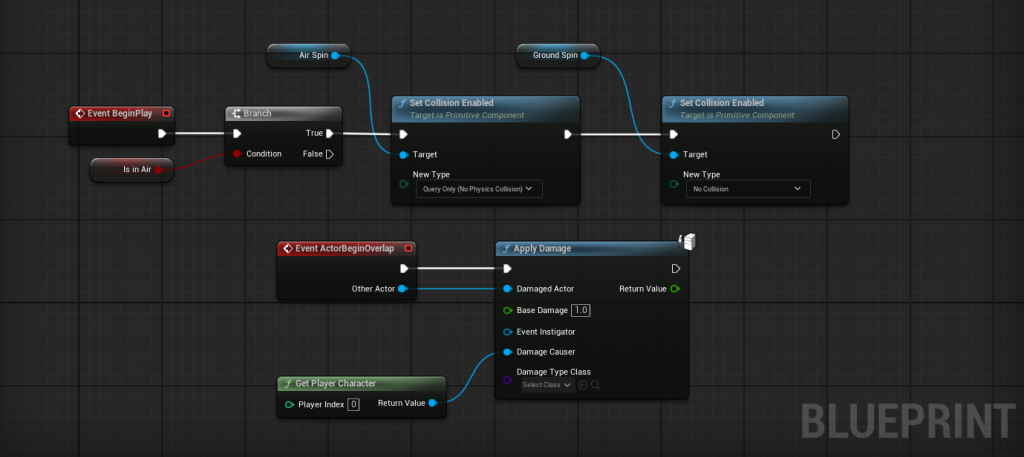Click the Base Damage value field

[x=581, y=310]
